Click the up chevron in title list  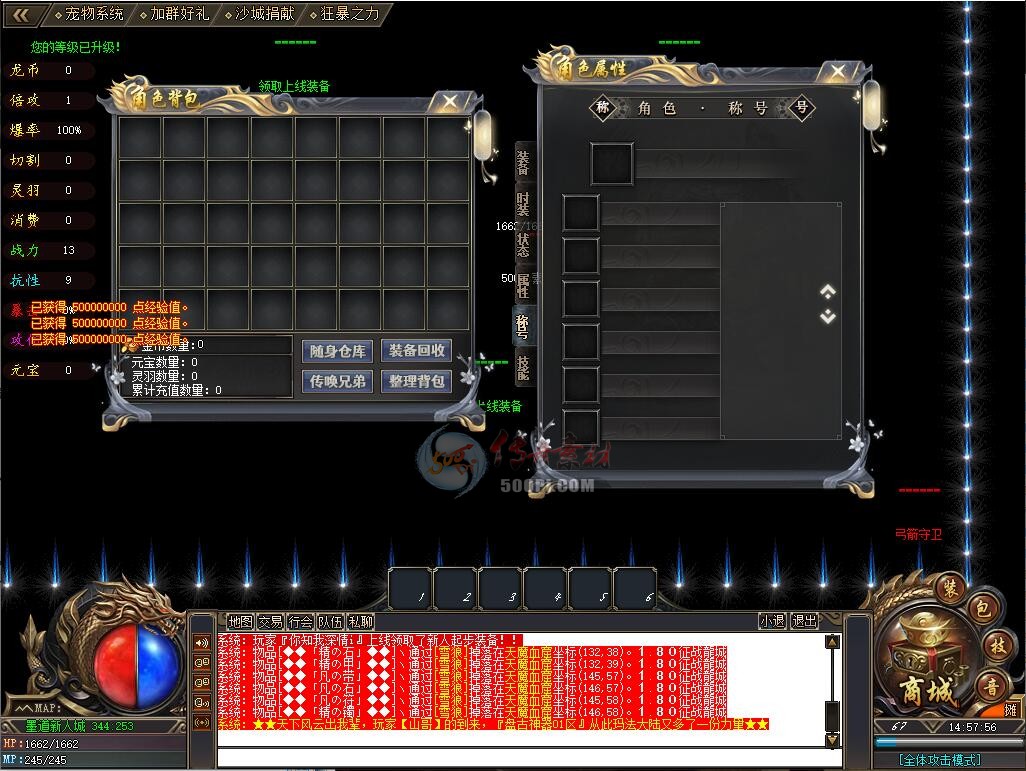828,291
